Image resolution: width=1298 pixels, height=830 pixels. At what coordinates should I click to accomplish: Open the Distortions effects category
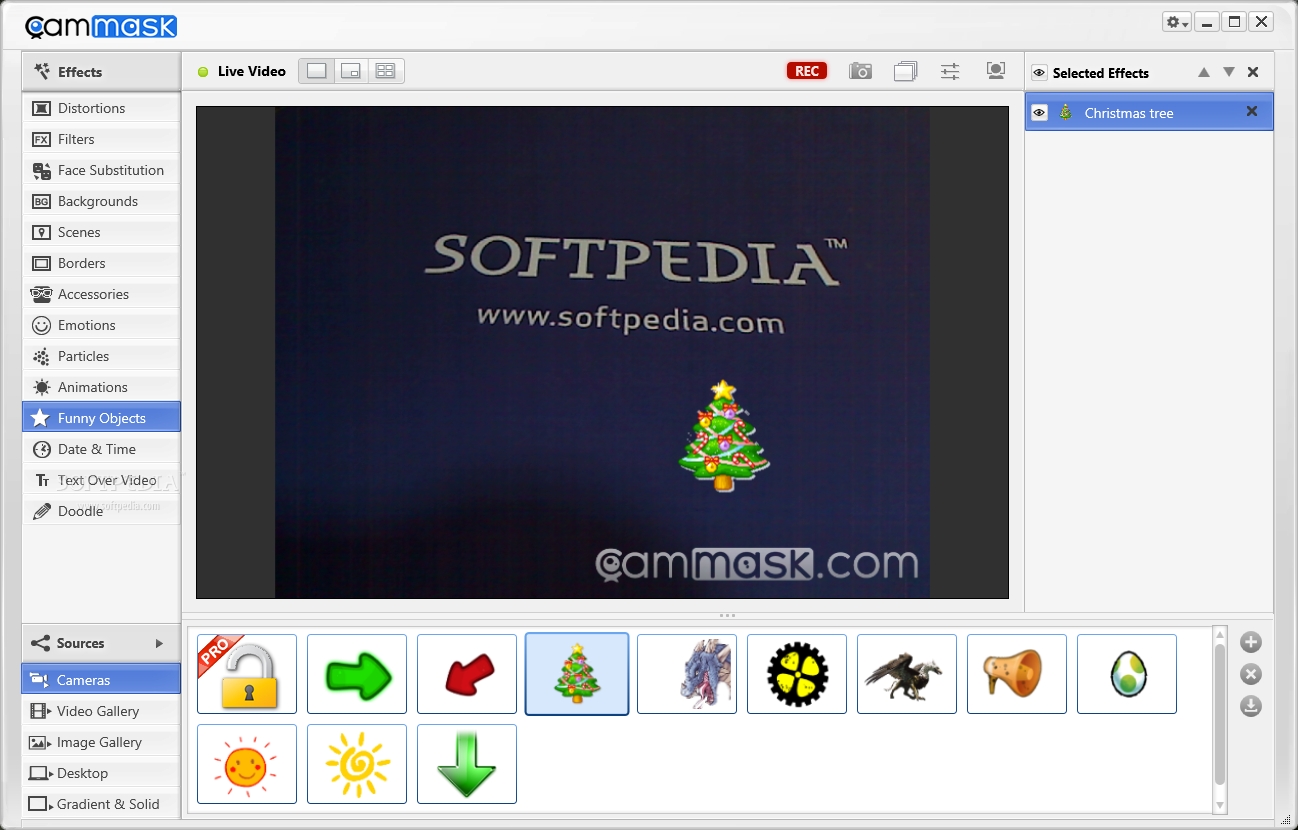[x=101, y=108]
